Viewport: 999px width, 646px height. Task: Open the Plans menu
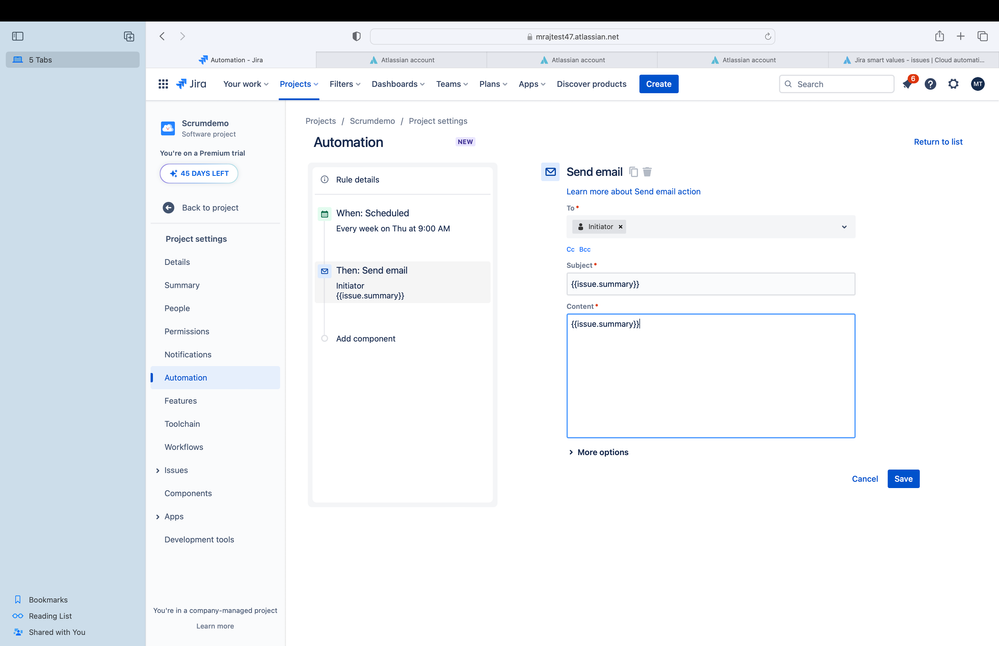493,84
